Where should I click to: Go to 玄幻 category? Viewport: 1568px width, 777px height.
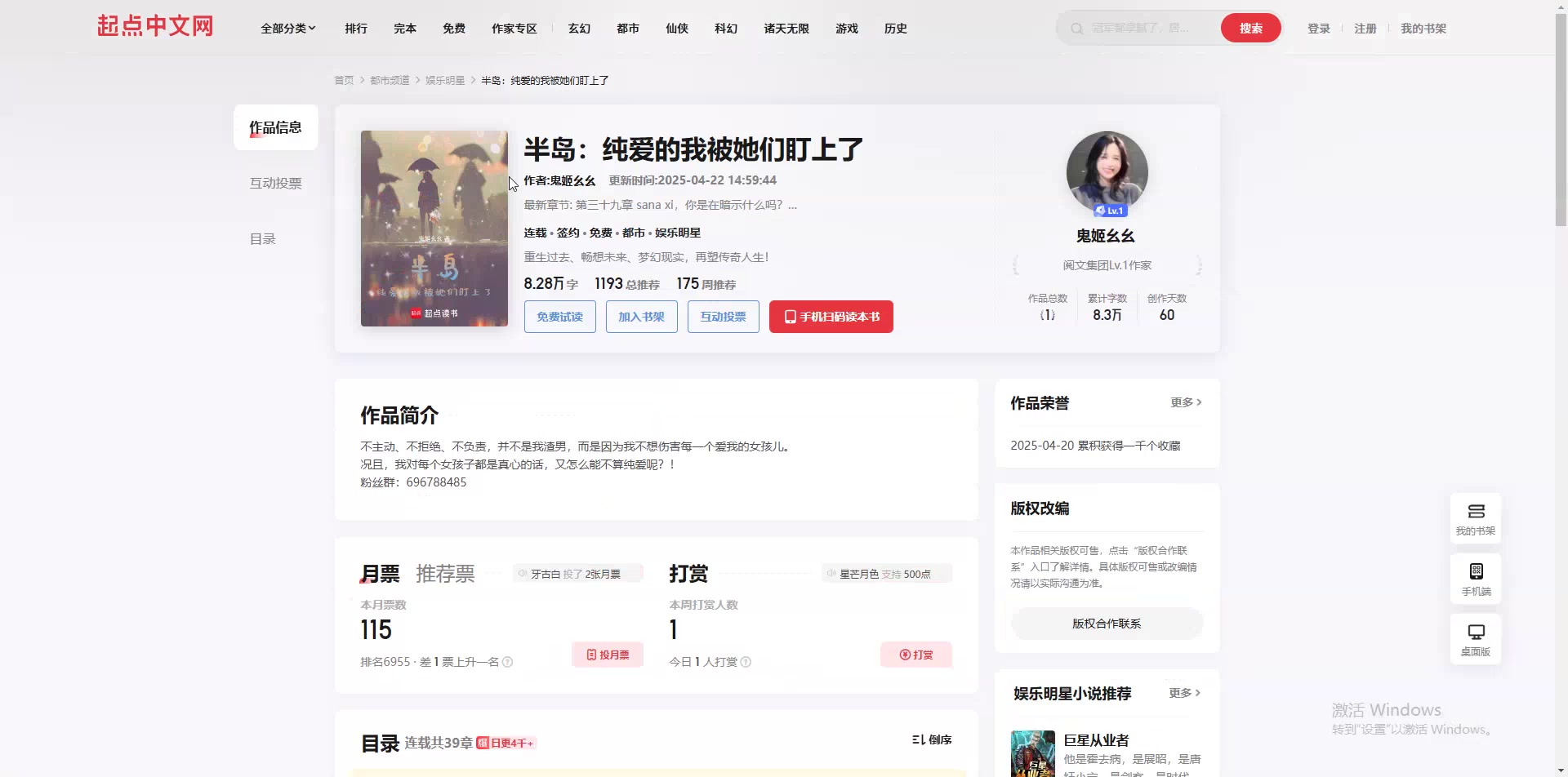579,29
